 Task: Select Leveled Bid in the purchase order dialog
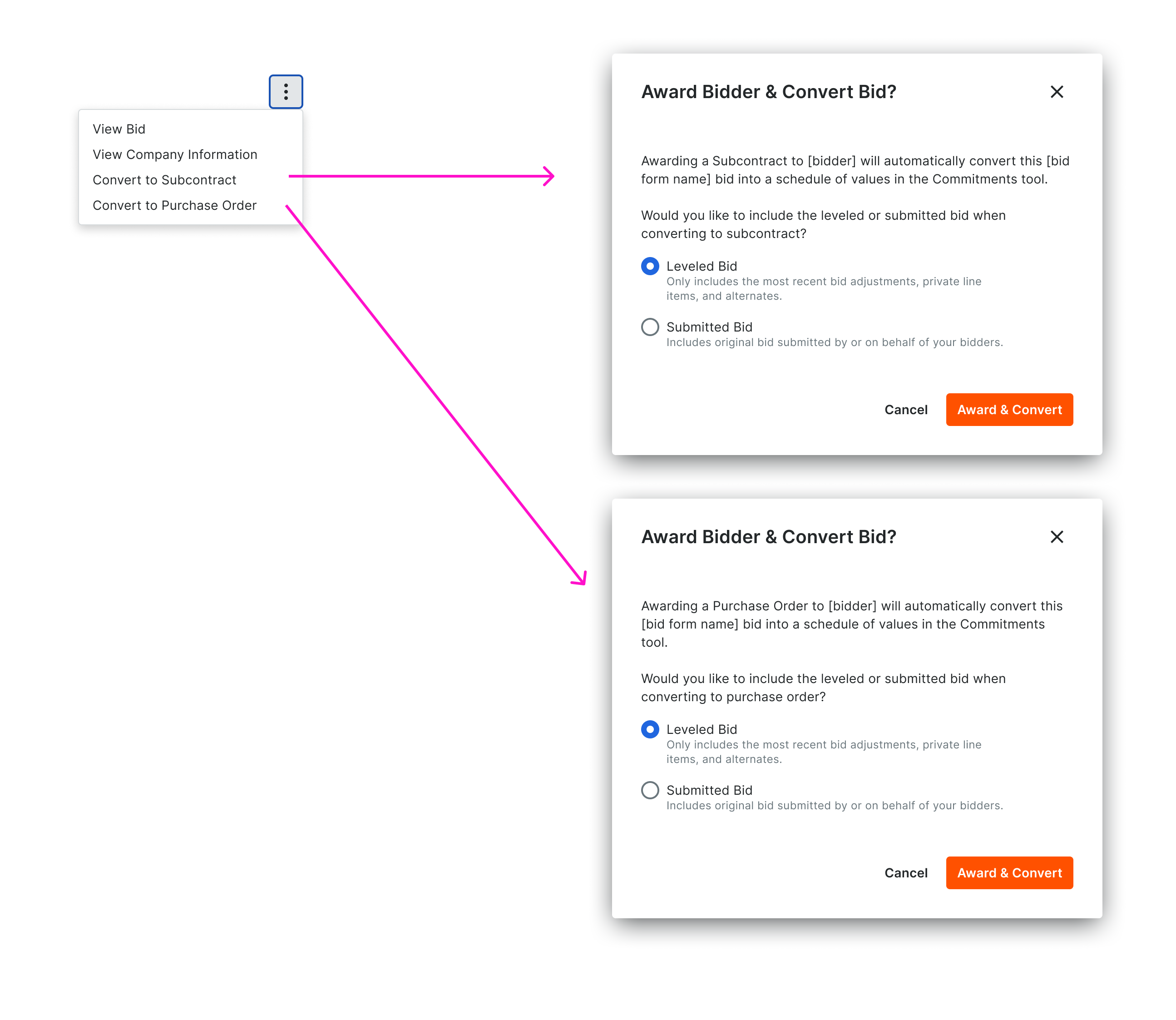click(650, 729)
